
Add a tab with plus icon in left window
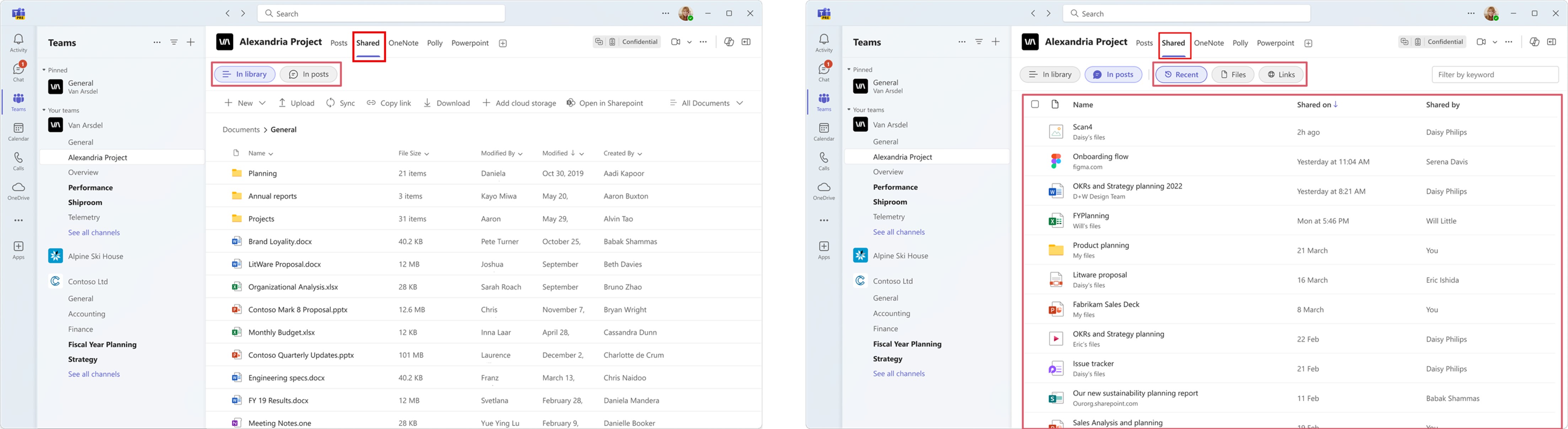503,43
